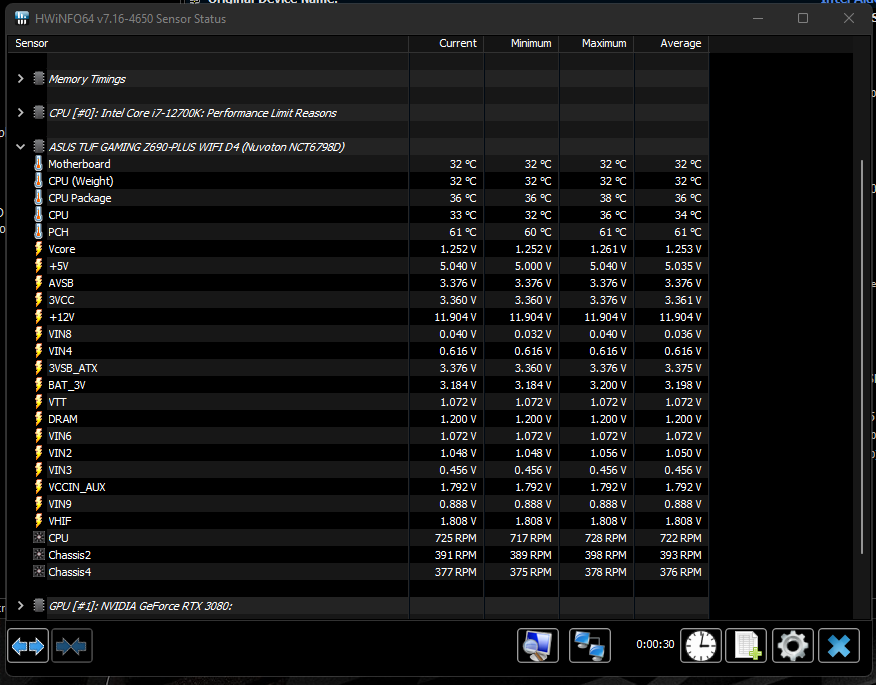
Task: Click the Performance Limit Reasons chip icon
Action: pyautogui.click(x=39, y=112)
